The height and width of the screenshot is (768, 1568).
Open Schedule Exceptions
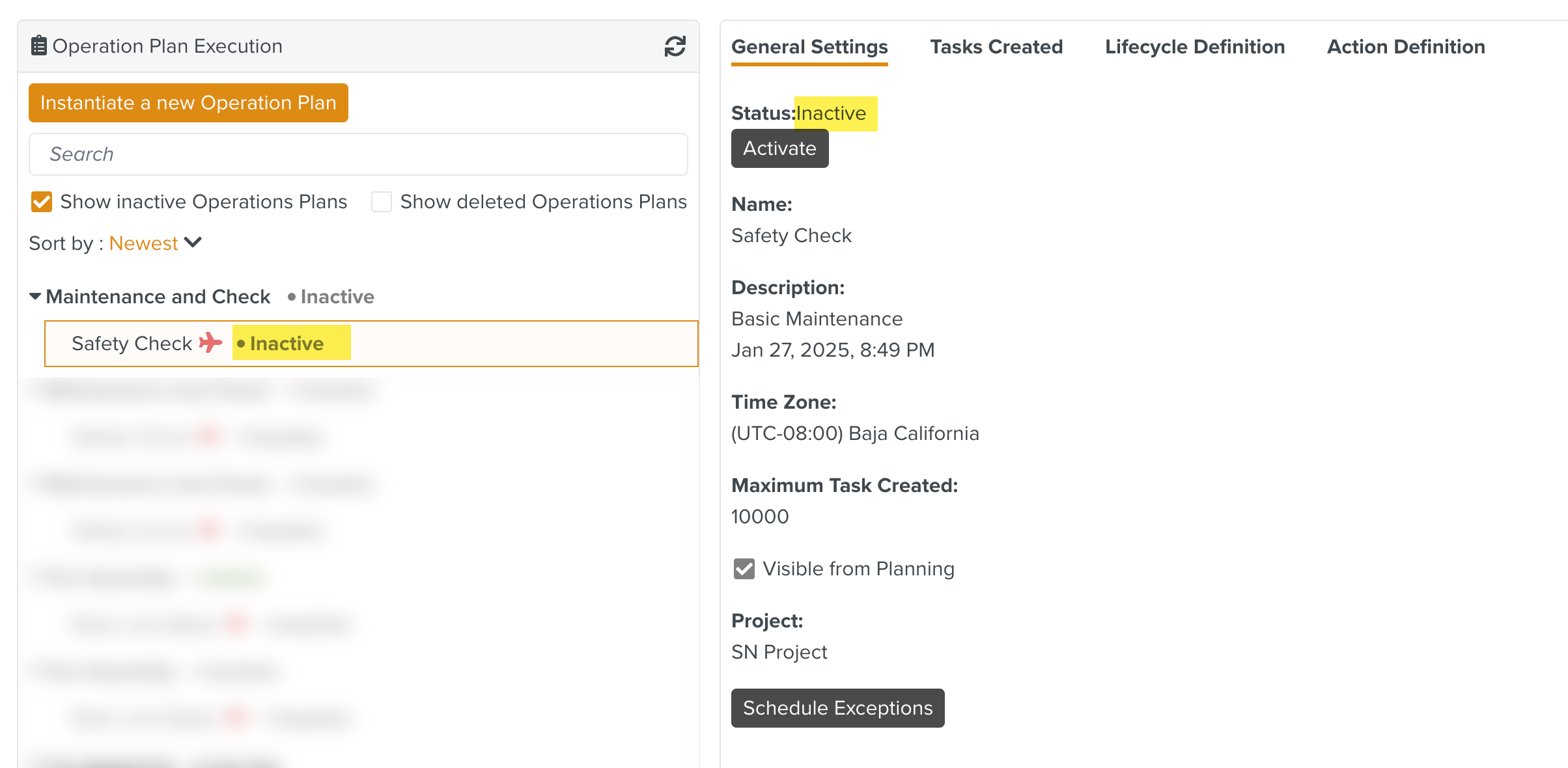837,708
